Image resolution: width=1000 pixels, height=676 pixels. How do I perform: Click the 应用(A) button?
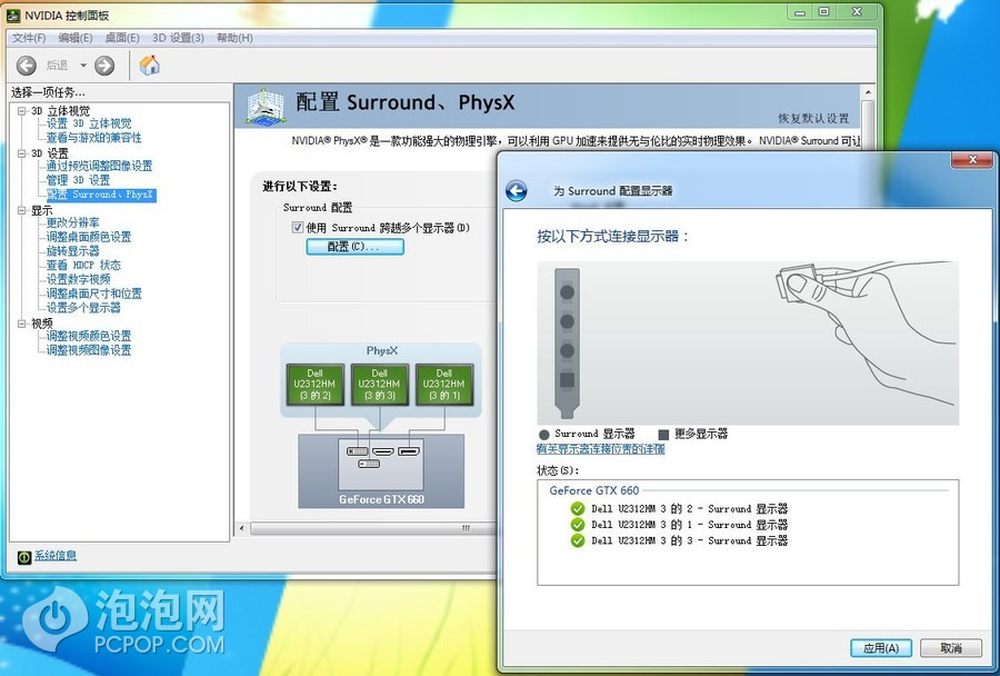(x=881, y=648)
